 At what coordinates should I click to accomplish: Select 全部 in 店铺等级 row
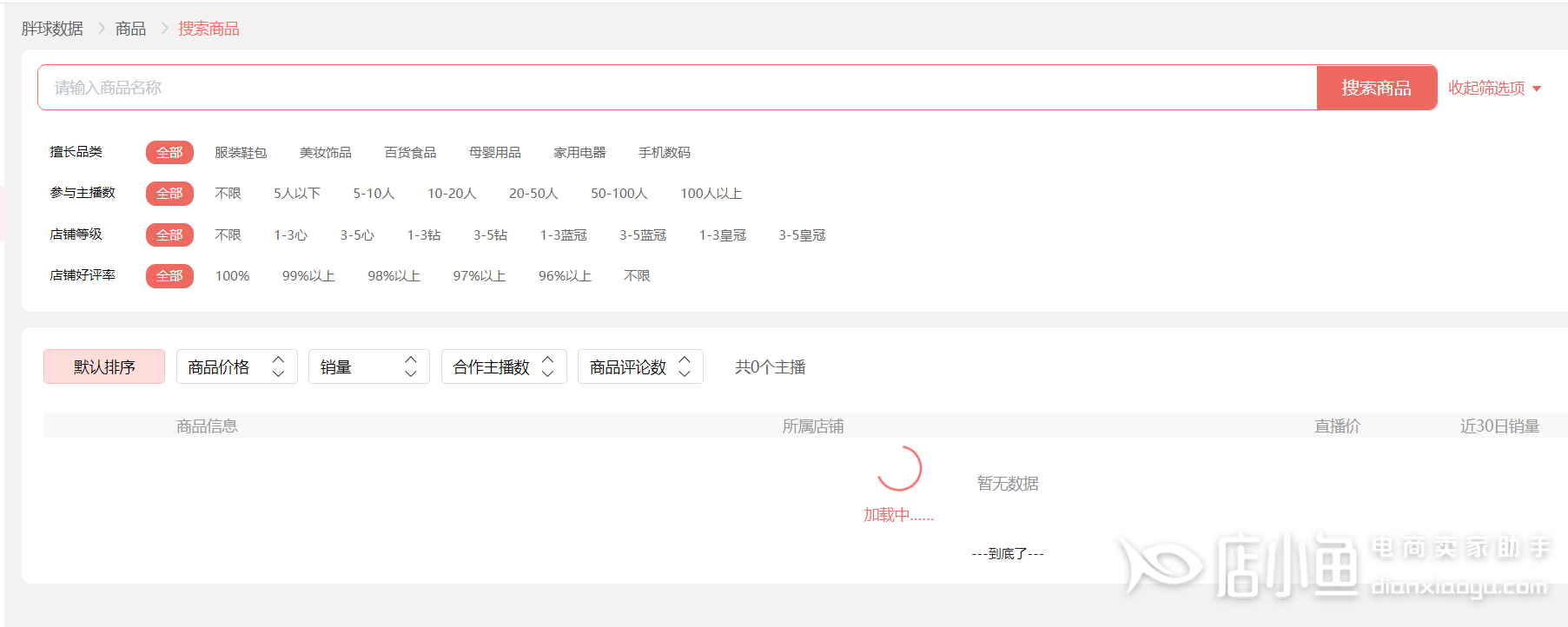click(x=169, y=235)
